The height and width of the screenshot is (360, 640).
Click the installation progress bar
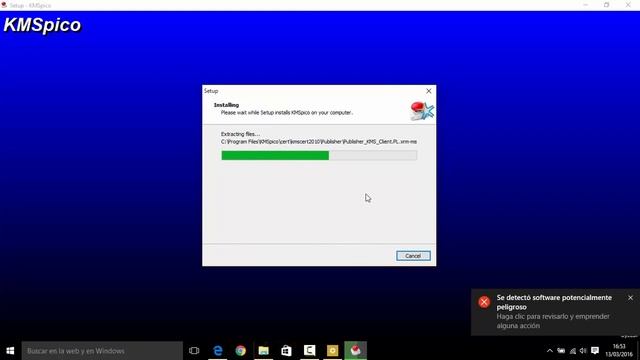pos(319,155)
